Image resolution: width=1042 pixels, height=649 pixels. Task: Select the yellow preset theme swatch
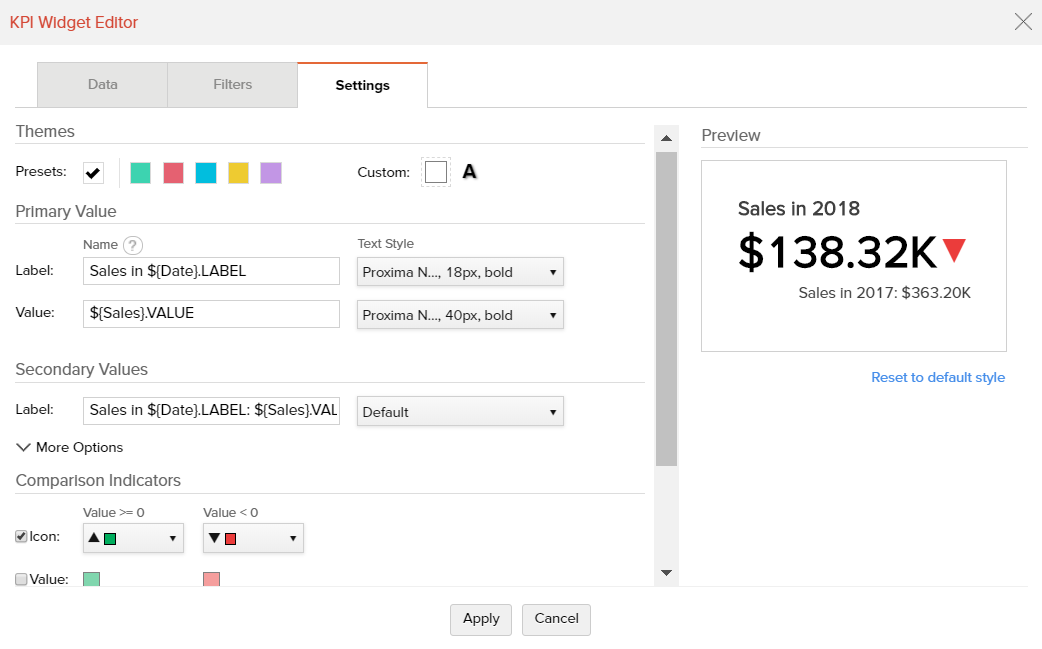pyautogui.click(x=238, y=172)
